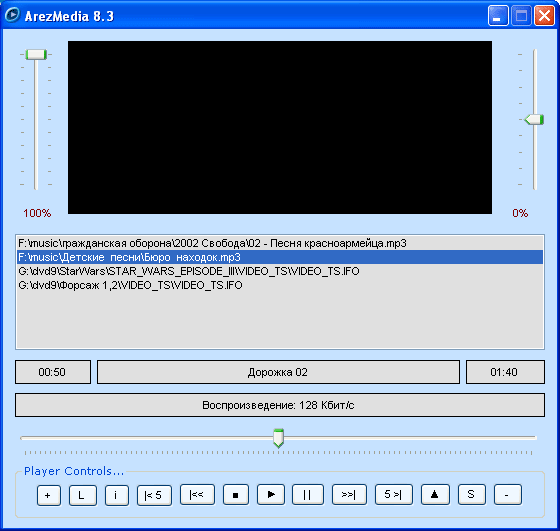Click the S button in Player Controls

coord(472,495)
